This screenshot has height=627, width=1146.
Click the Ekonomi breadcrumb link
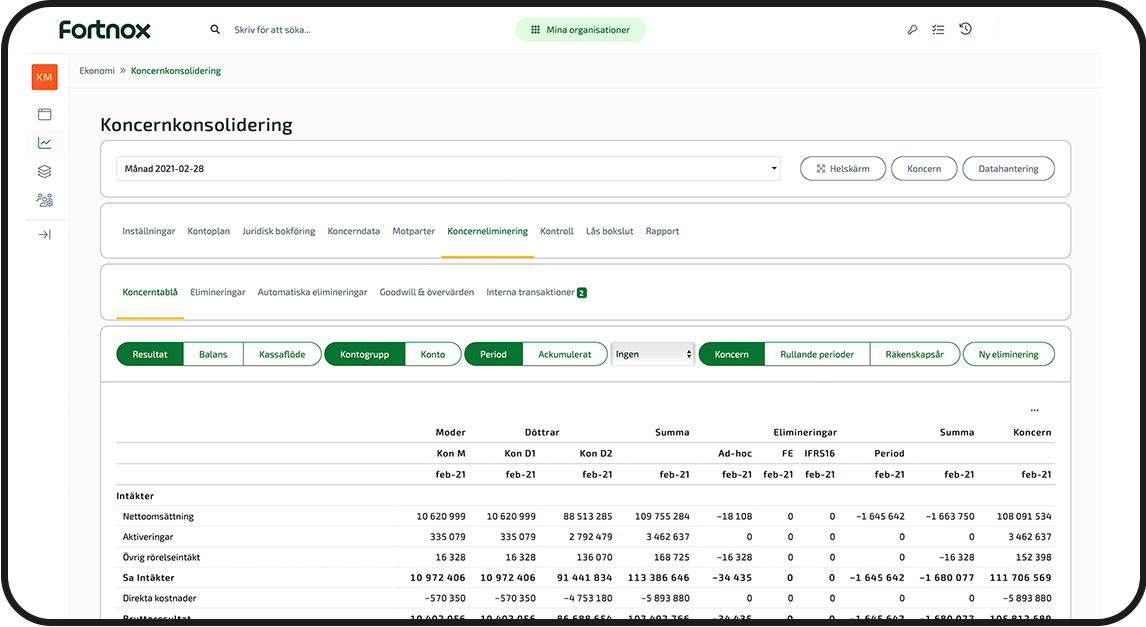pyautogui.click(x=97, y=71)
